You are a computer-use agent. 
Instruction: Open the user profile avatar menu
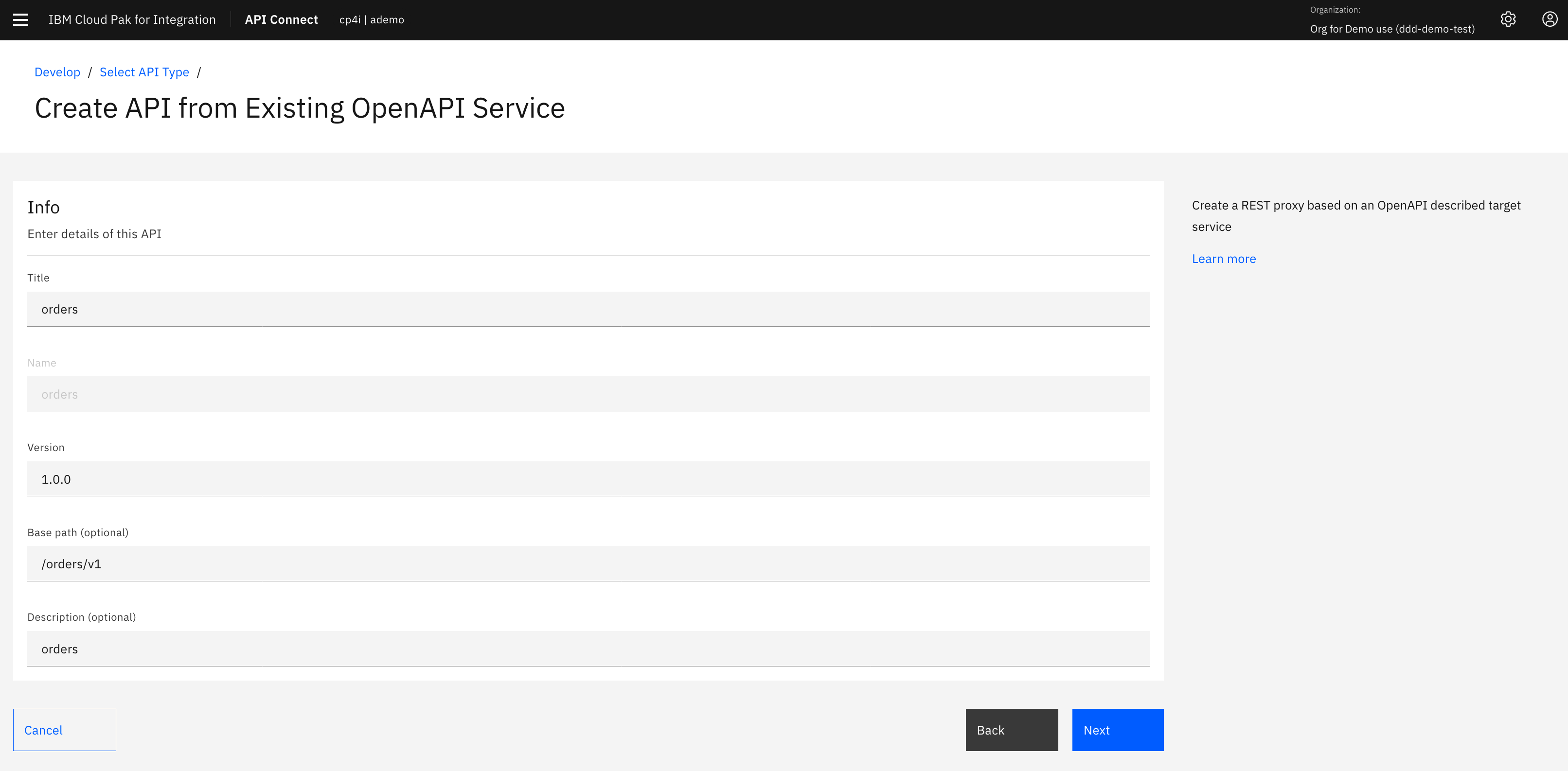1550,19
